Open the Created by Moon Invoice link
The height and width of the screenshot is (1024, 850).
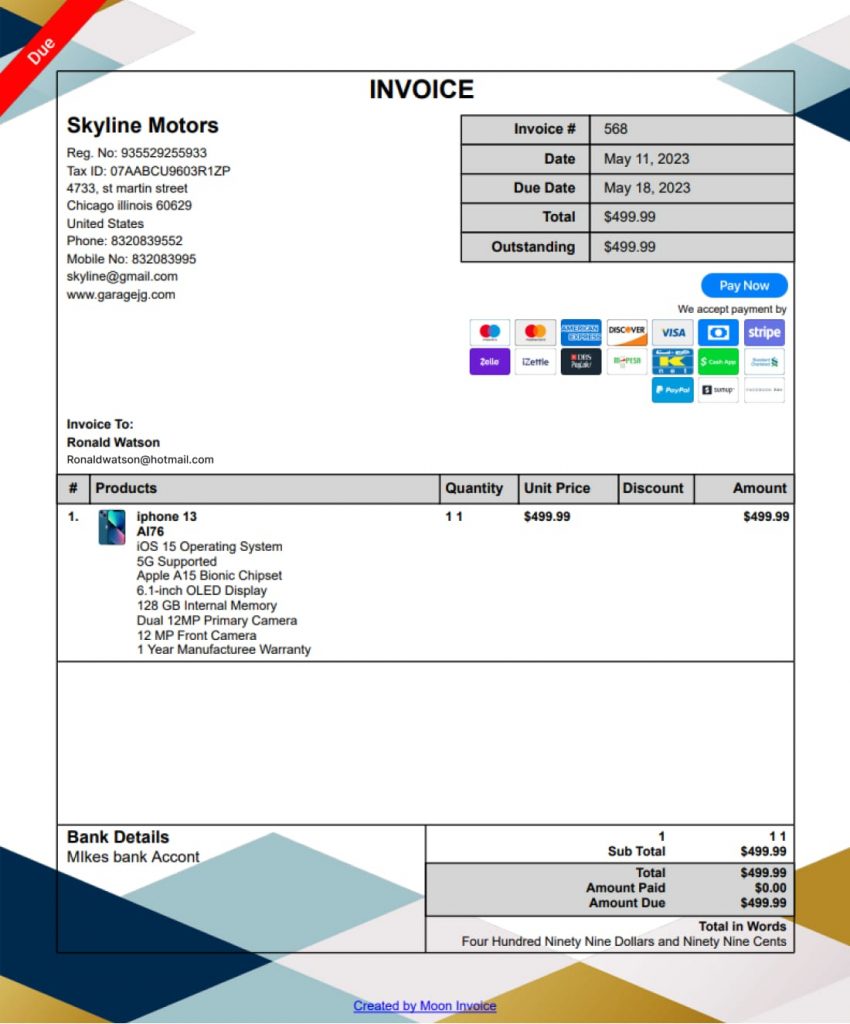pos(424,1006)
